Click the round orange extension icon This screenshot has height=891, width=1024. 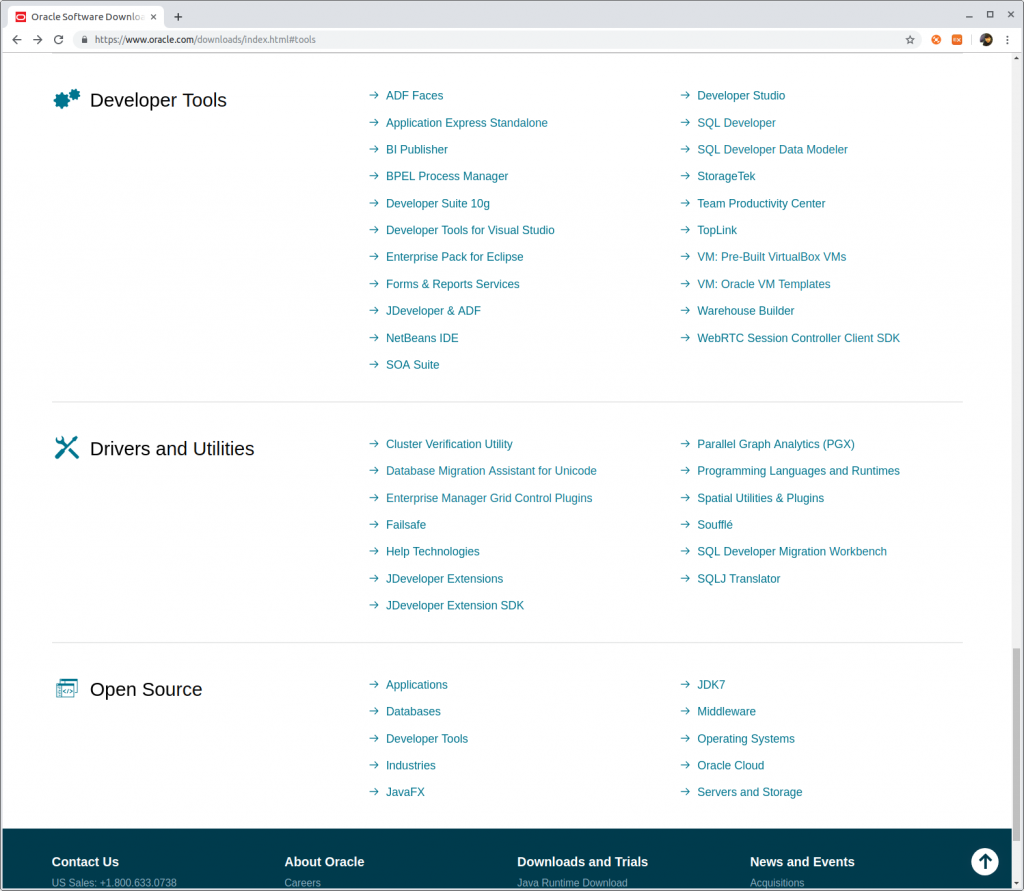[x=936, y=40]
